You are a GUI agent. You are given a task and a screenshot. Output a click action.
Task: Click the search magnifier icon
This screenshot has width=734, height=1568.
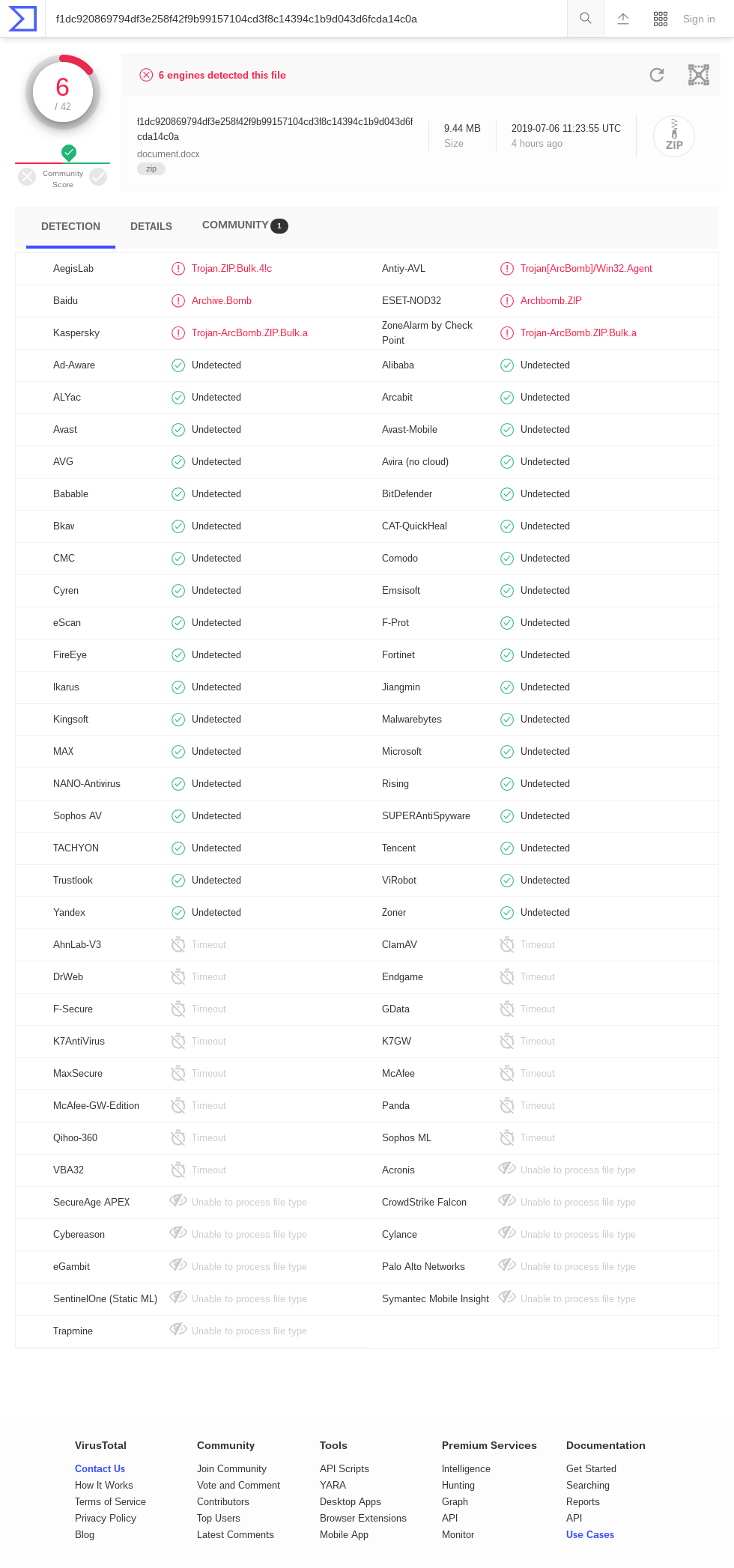click(586, 19)
